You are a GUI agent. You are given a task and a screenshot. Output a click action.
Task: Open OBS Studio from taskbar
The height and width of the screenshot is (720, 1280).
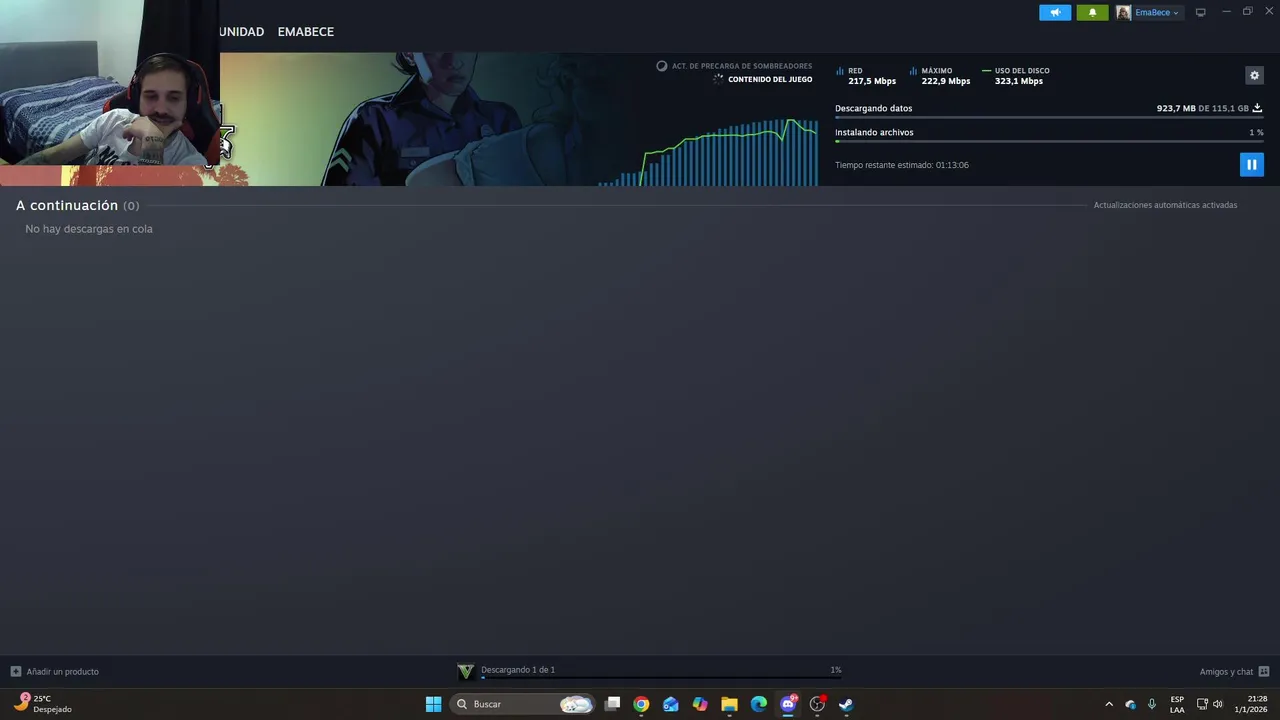click(x=817, y=704)
